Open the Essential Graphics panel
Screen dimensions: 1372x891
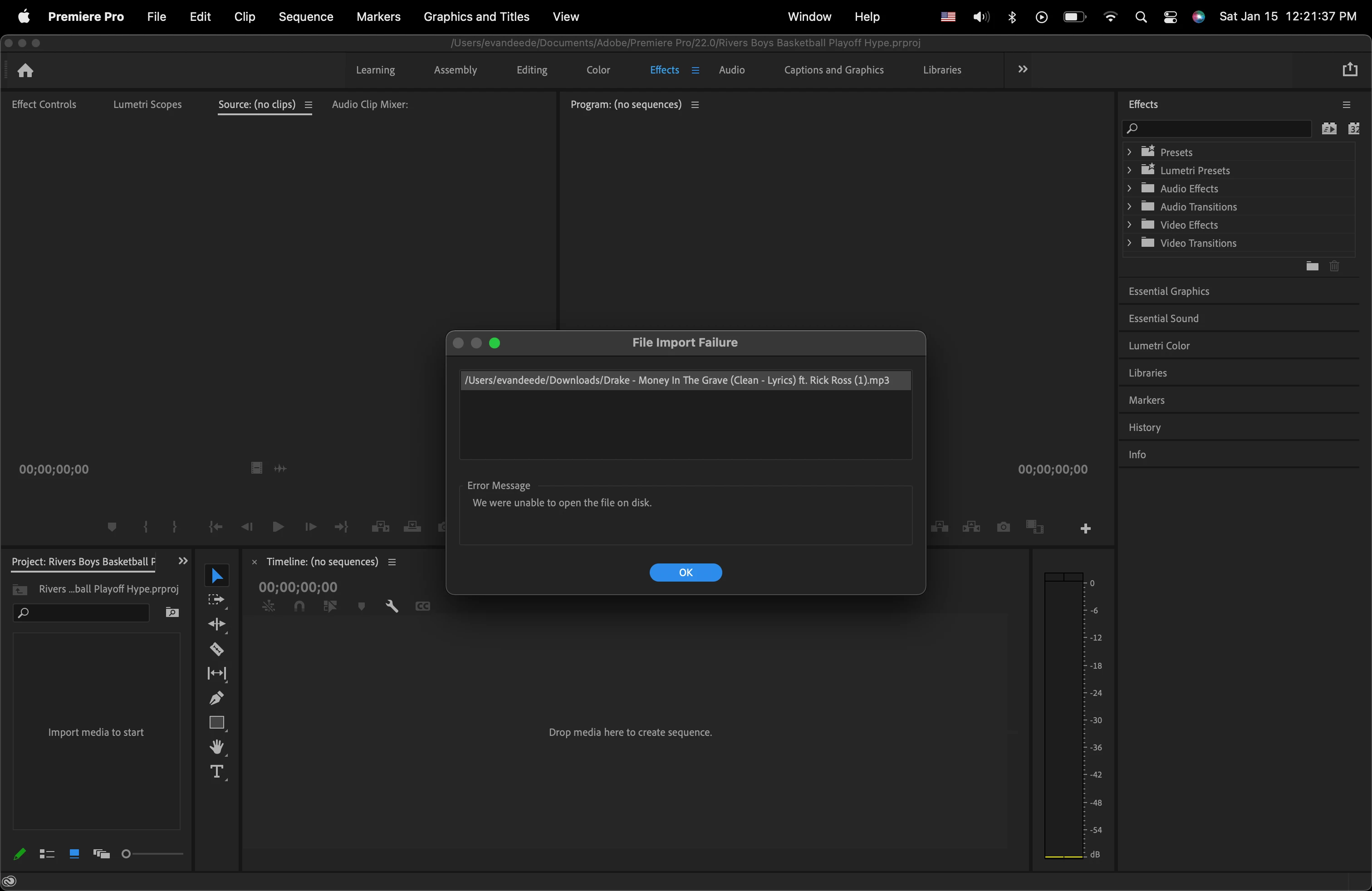[1168, 291]
